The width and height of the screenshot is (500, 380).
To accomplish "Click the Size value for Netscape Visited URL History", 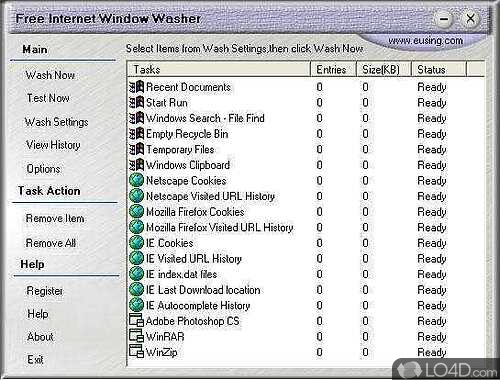I will [365, 196].
